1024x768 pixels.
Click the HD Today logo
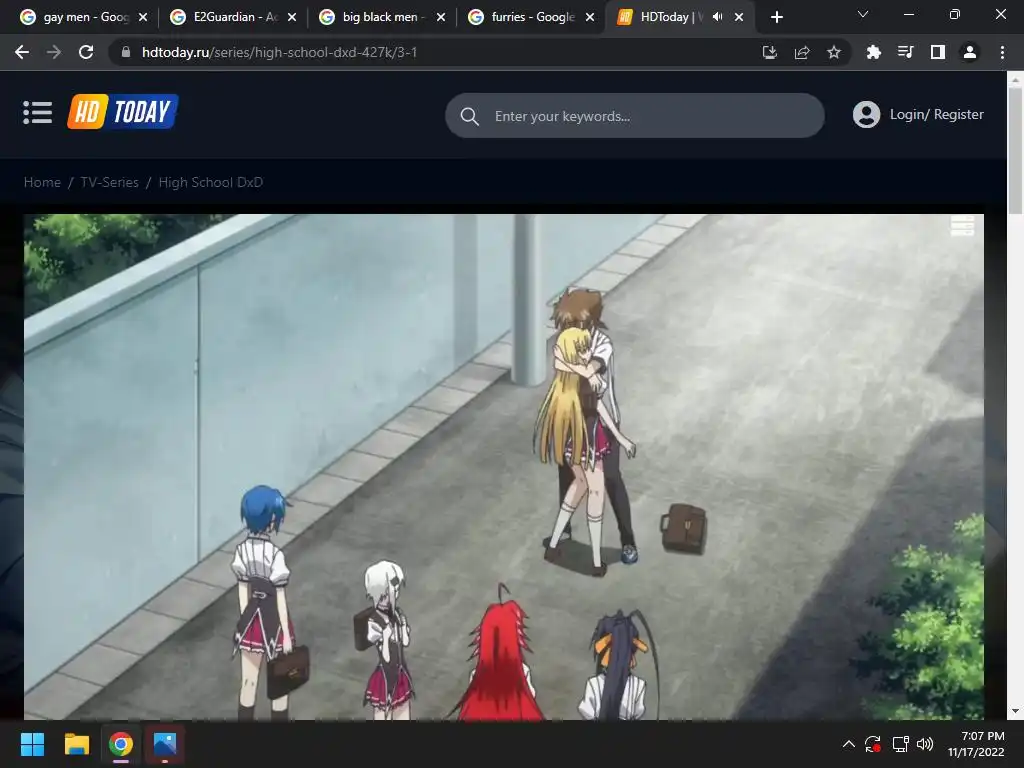123,112
